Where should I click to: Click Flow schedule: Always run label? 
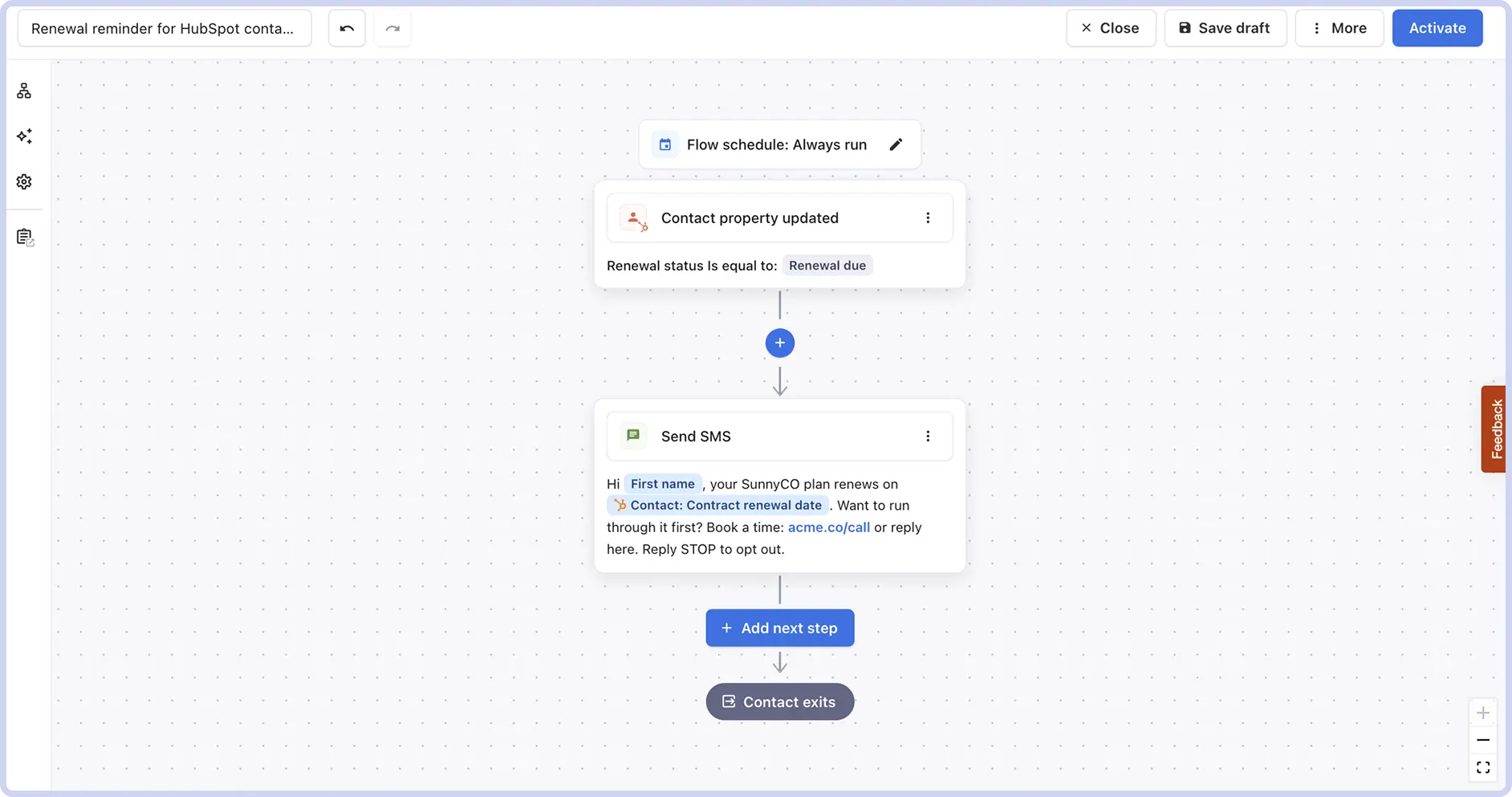pyautogui.click(x=777, y=144)
